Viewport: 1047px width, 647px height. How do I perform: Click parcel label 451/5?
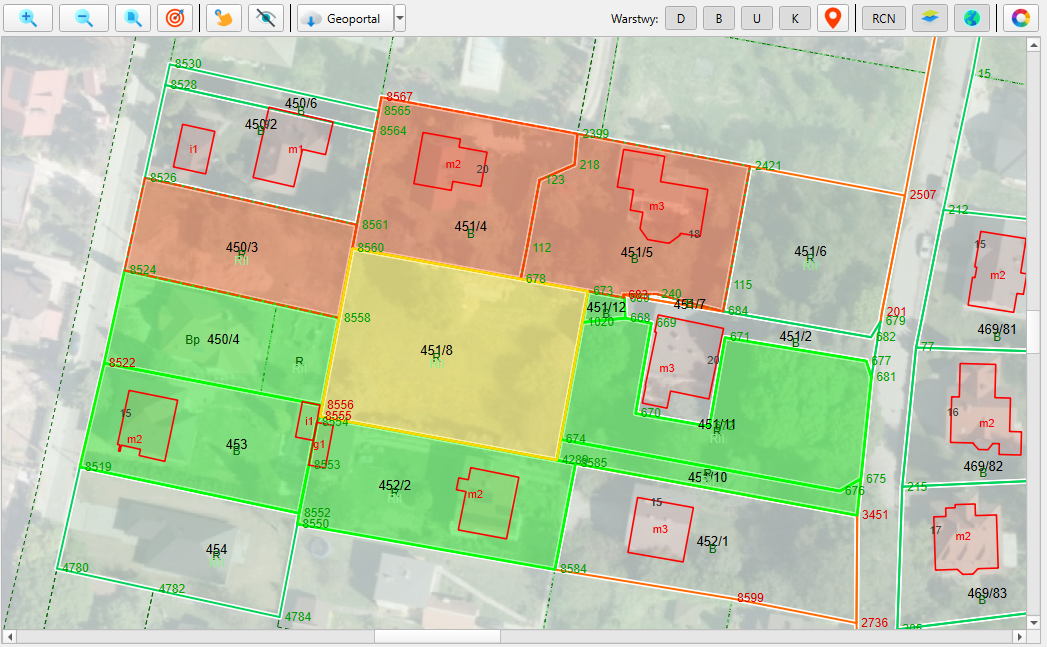pos(637,252)
